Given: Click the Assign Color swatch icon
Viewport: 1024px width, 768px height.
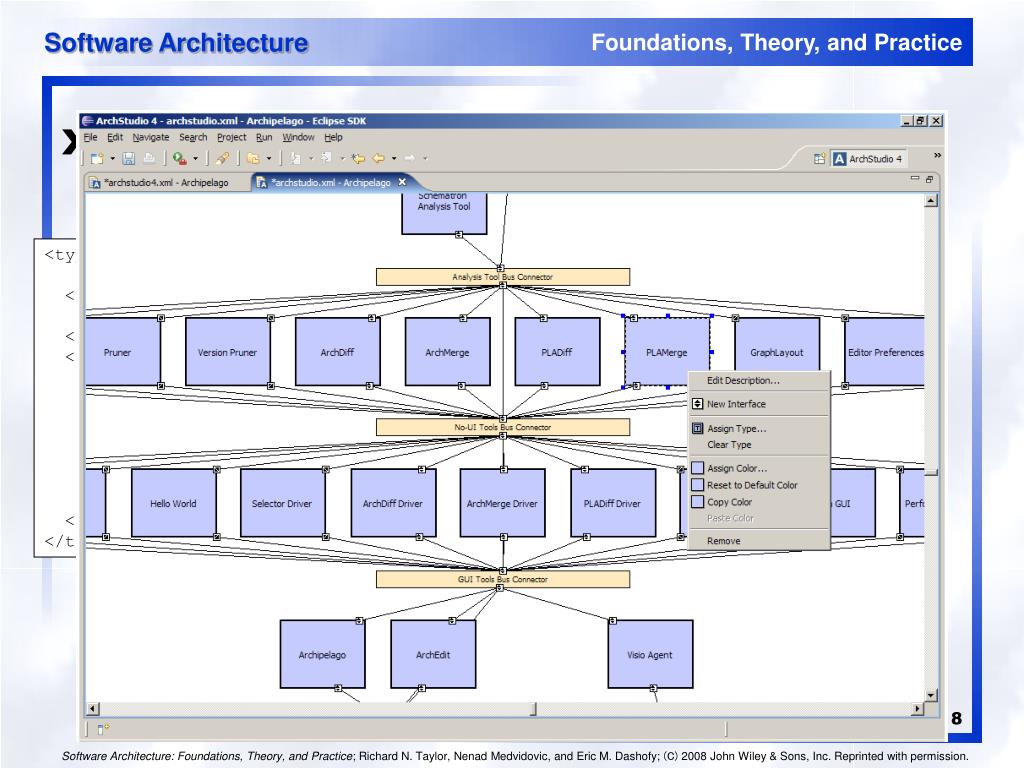Looking at the screenshot, I should [697, 468].
